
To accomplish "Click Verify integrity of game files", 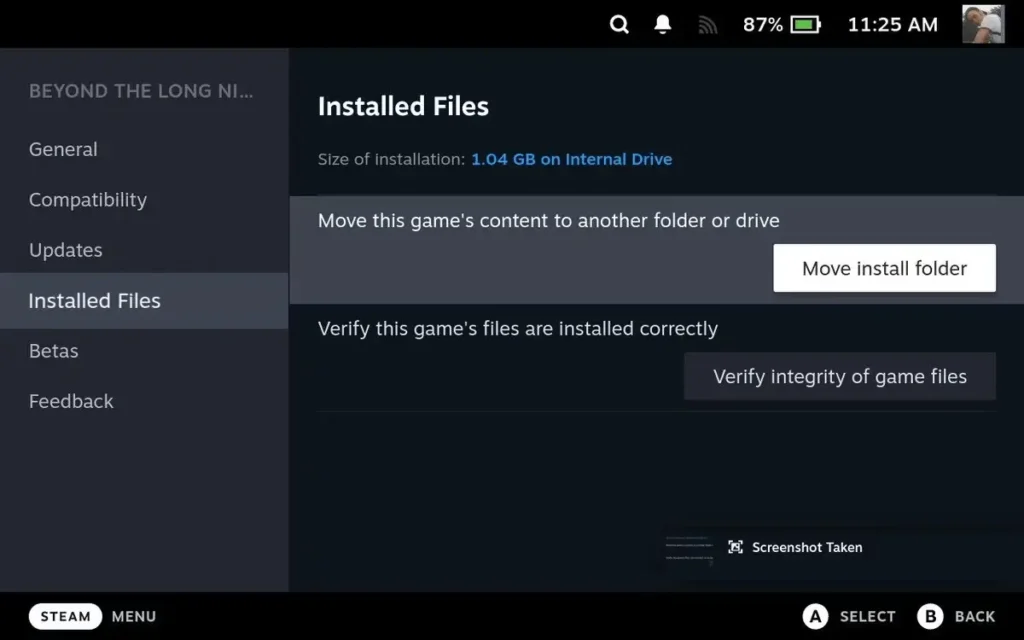I will coord(839,376).
